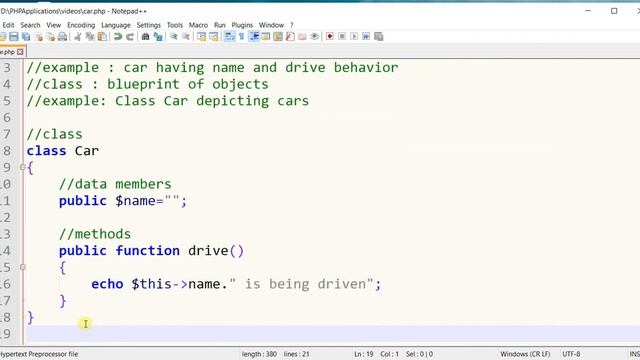Click the '//methods' comment line
This screenshot has width=640, height=360.
coord(95,234)
